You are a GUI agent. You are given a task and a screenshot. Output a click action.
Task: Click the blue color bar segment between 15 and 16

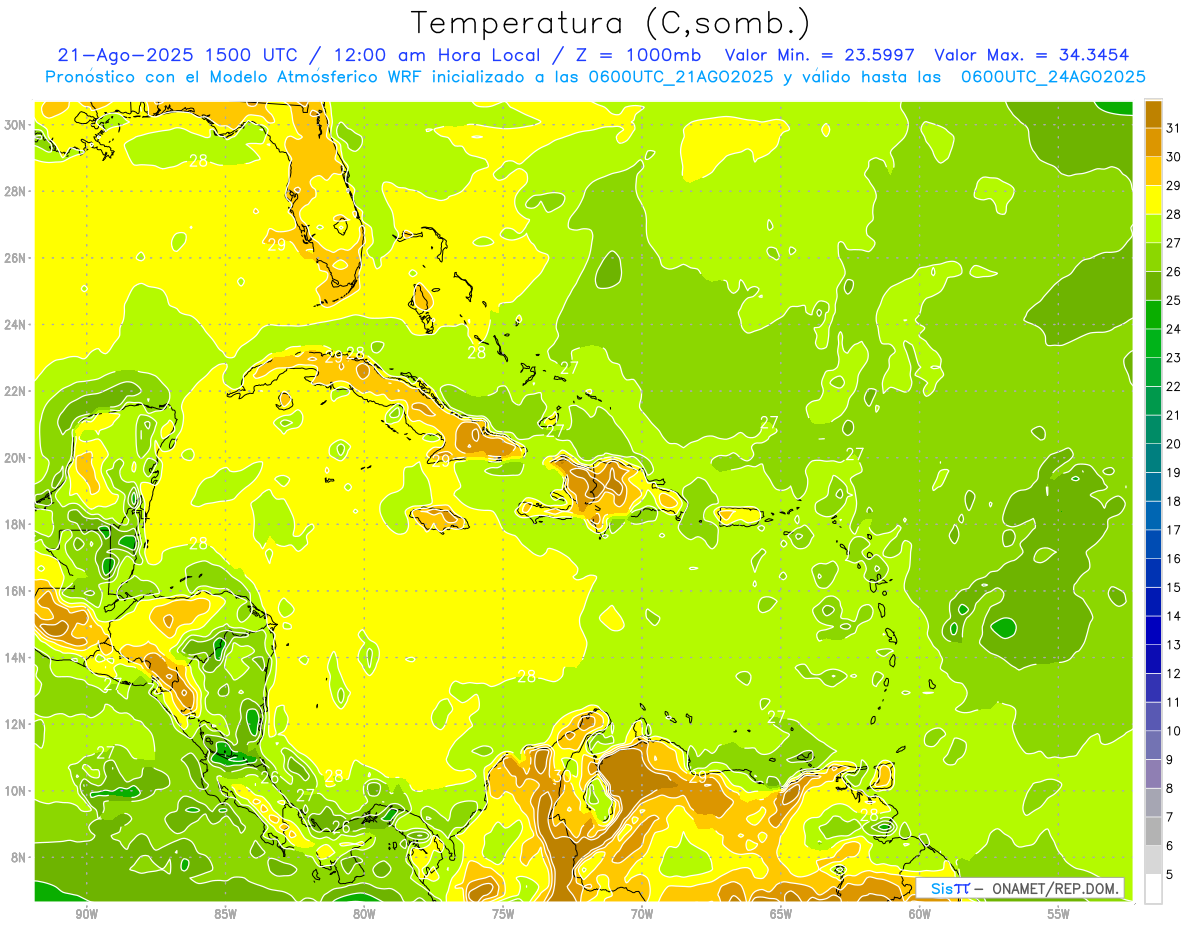tap(1153, 574)
